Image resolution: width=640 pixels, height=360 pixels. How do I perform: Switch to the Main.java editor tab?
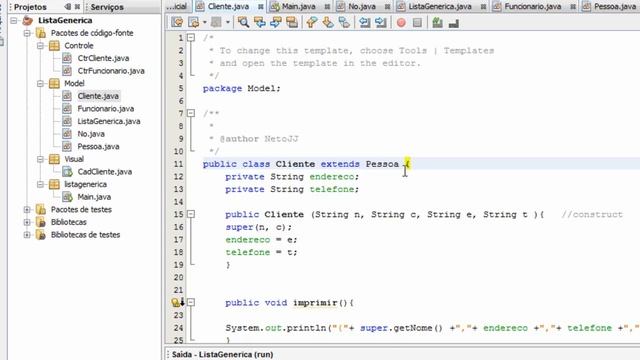298,7
